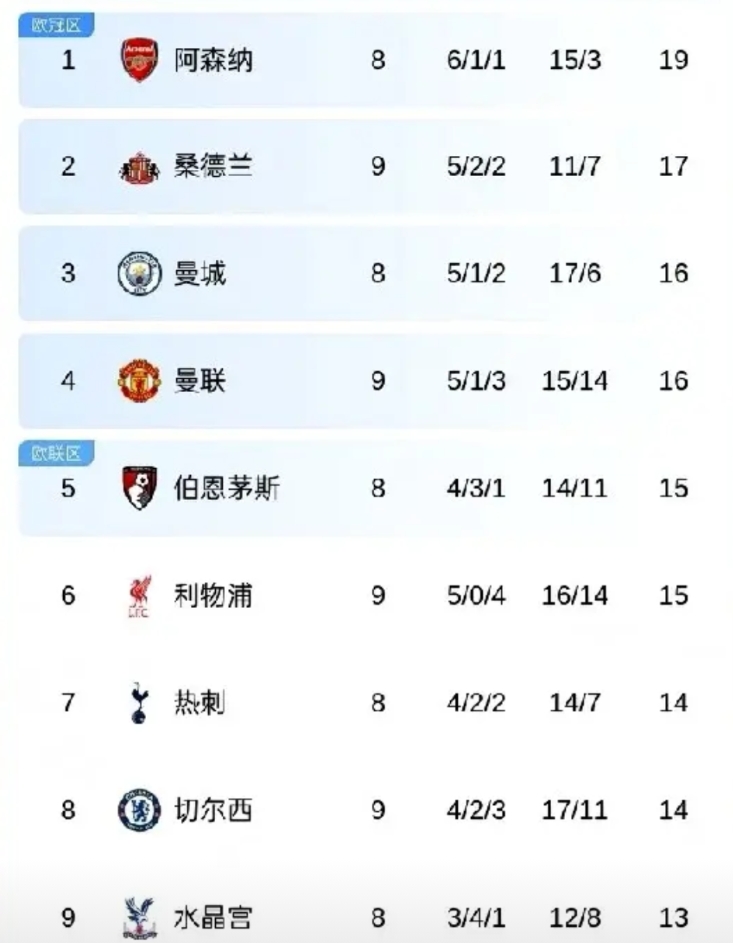733x943 pixels.
Task: Click the Tottenham cockerel crest
Action: 139,703
